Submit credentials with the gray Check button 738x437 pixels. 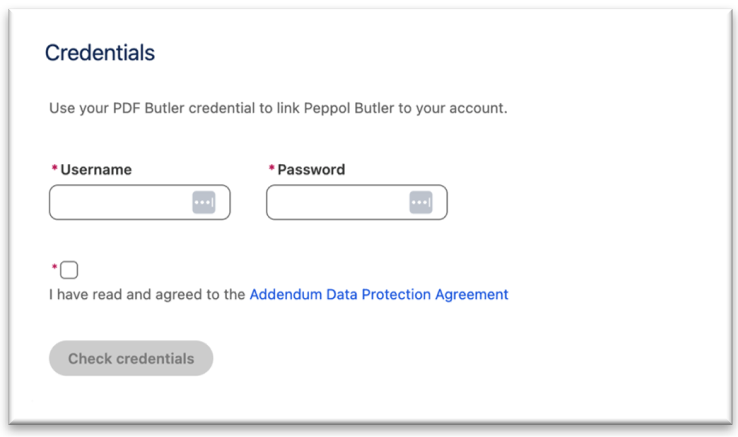[x=131, y=358]
